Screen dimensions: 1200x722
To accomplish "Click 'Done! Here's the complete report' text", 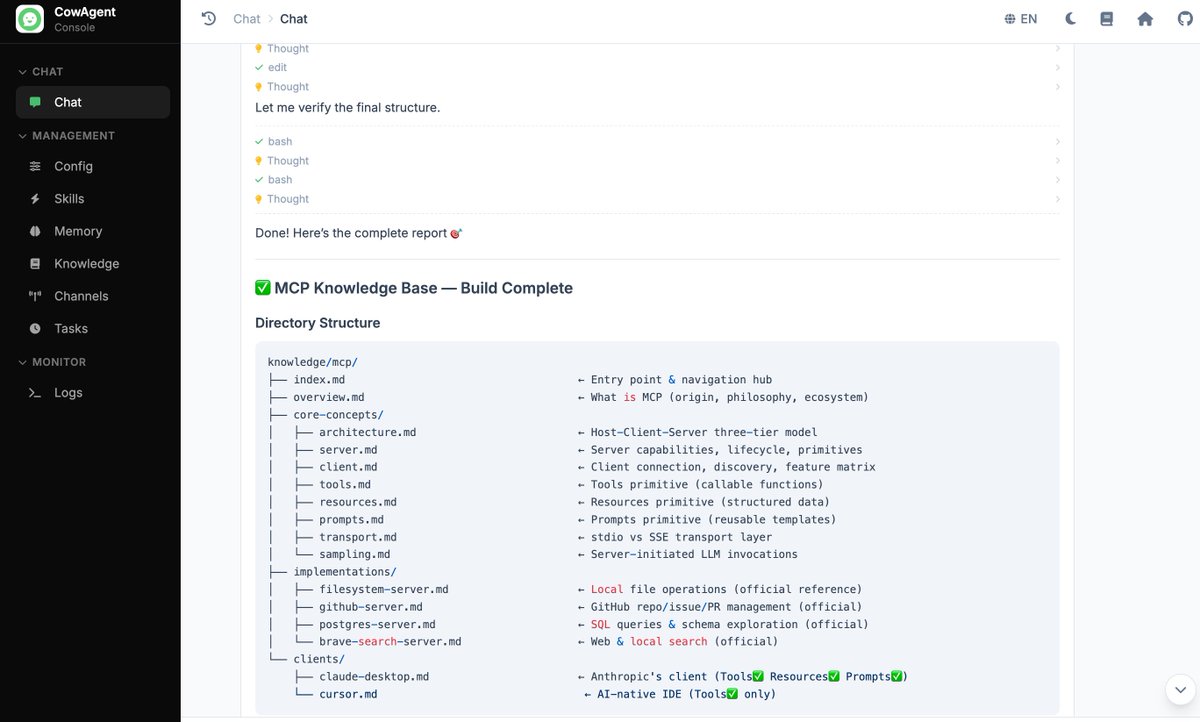I will click(351, 233).
